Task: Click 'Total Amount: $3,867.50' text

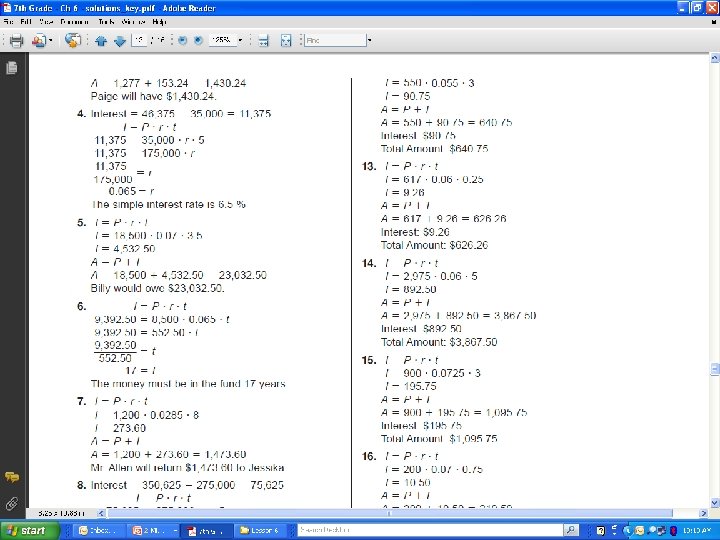Action: (x=439, y=342)
